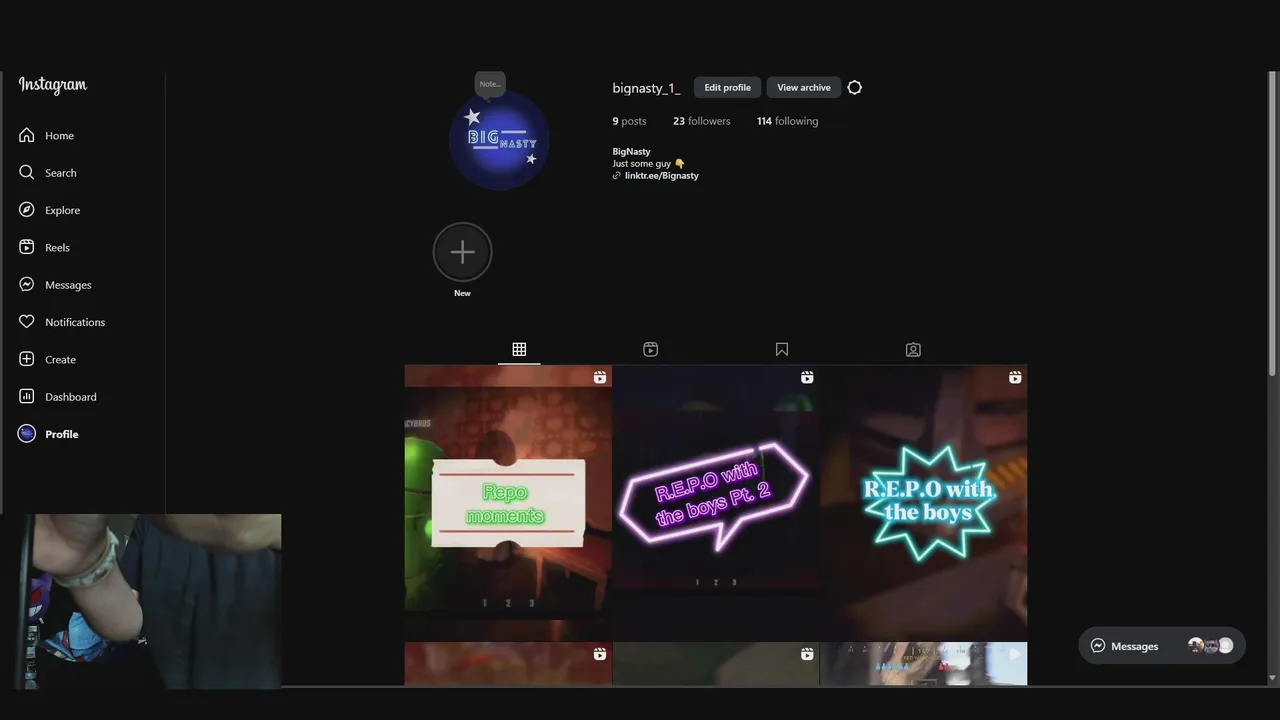
Task: Open the Repo moments post
Action: [x=508, y=502]
